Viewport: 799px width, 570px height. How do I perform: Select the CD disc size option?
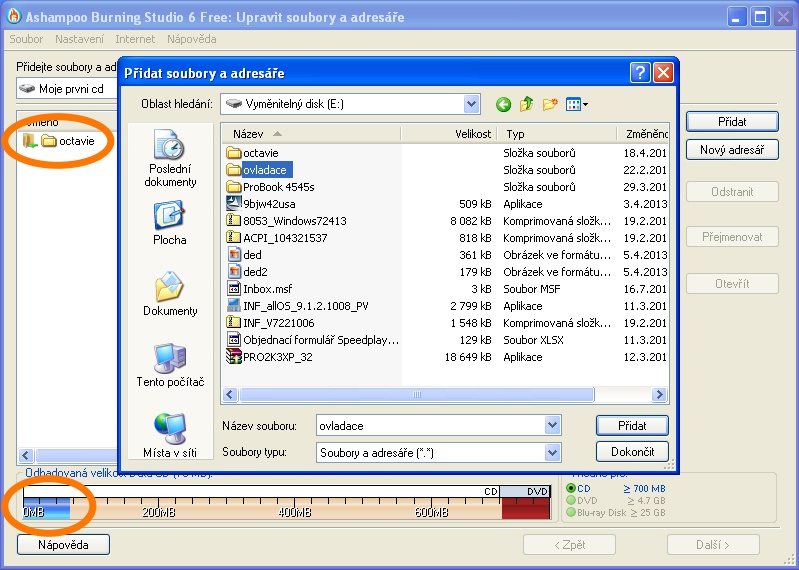coord(572,488)
